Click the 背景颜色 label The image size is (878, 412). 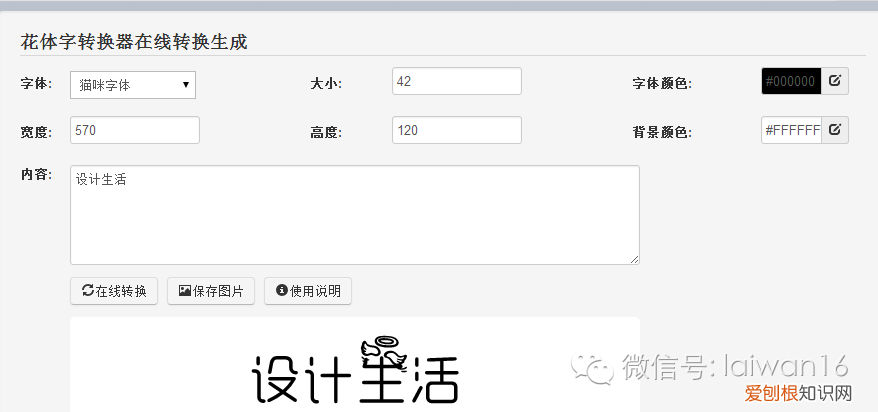662,133
